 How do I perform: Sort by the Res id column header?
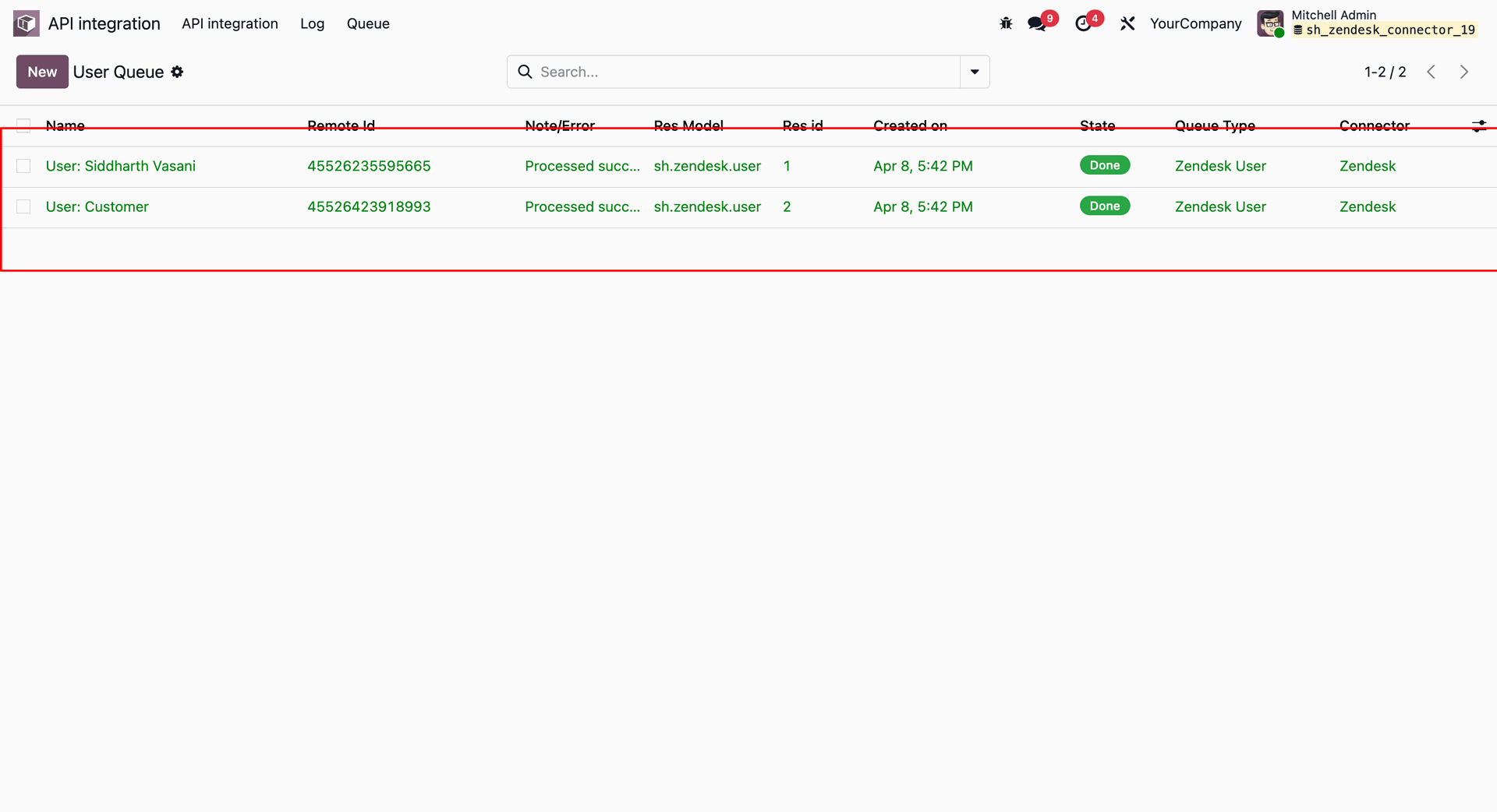[x=803, y=125]
